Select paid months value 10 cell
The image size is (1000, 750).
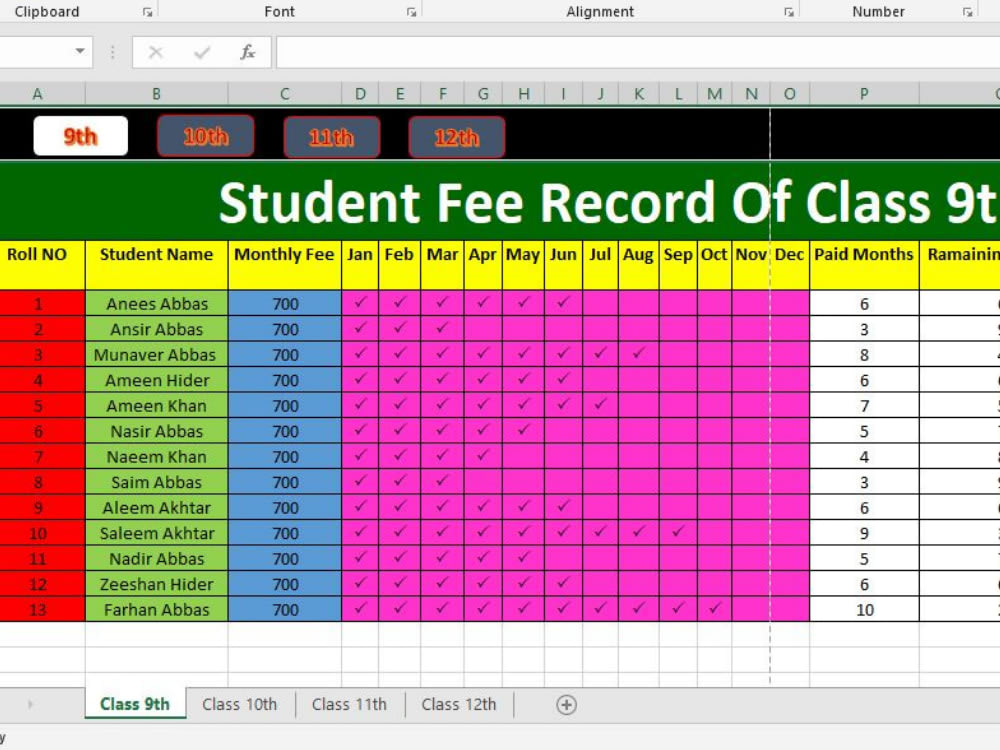864,610
